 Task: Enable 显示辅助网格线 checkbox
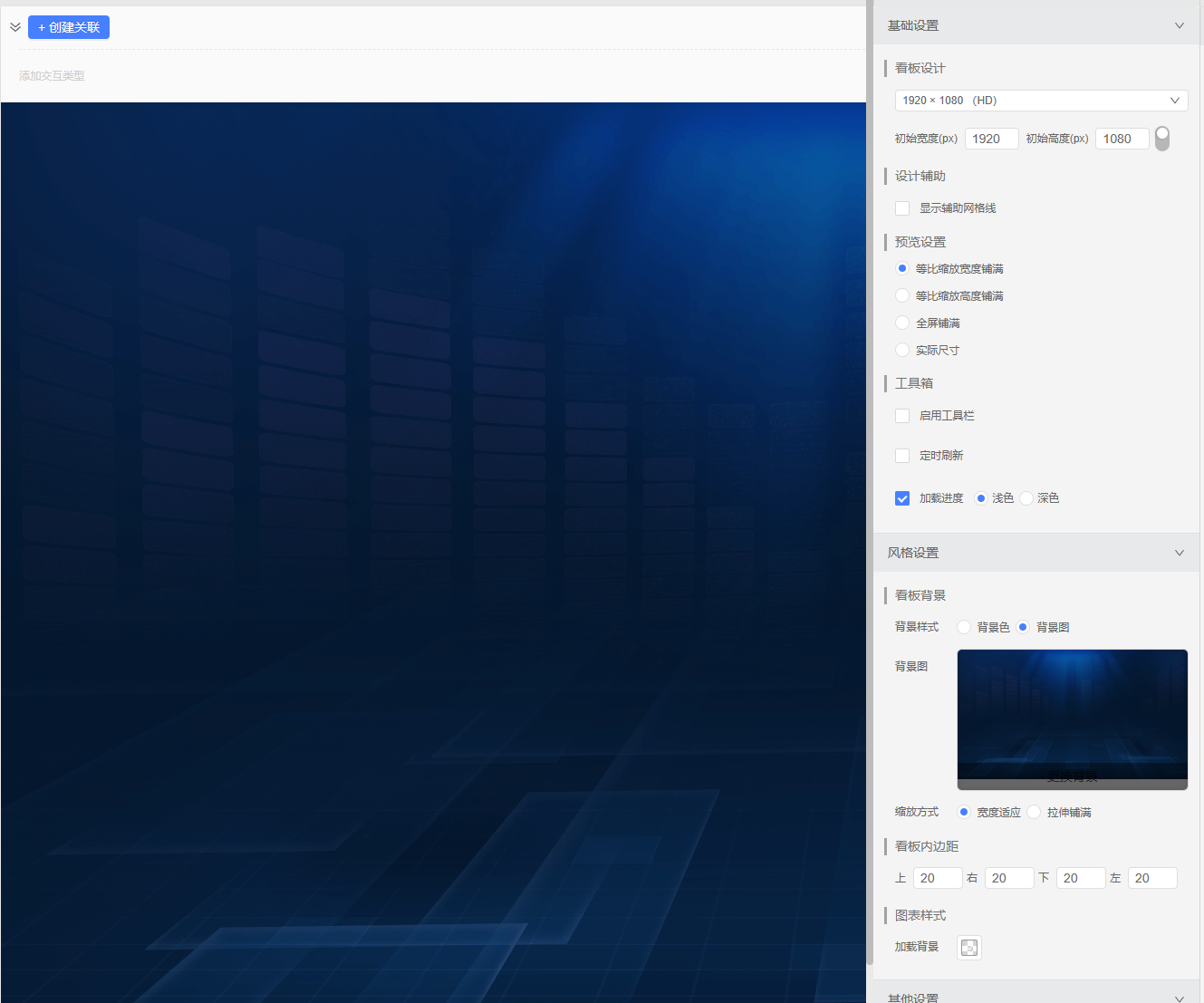(902, 208)
